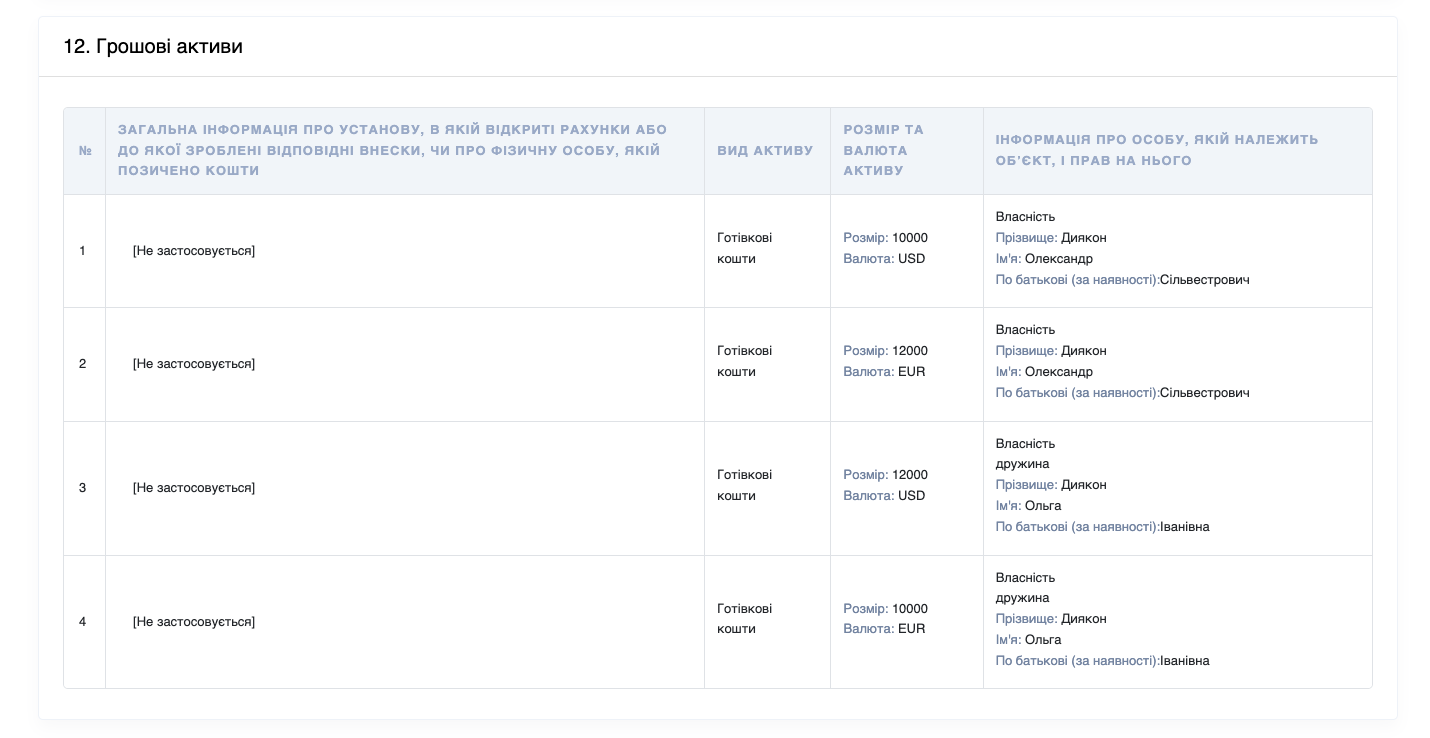
Task: Click "Валюта: USD" in row 1
Action: pyautogui.click(x=884, y=259)
